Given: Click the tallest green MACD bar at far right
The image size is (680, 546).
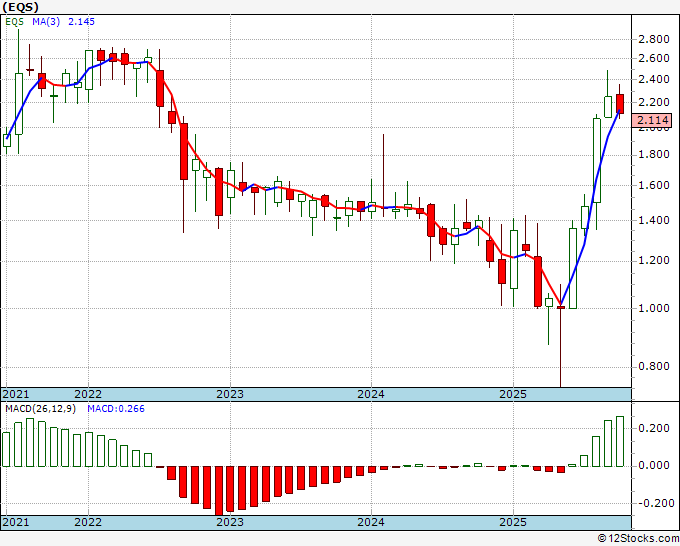Looking at the screenshot, I should [620, 441].
